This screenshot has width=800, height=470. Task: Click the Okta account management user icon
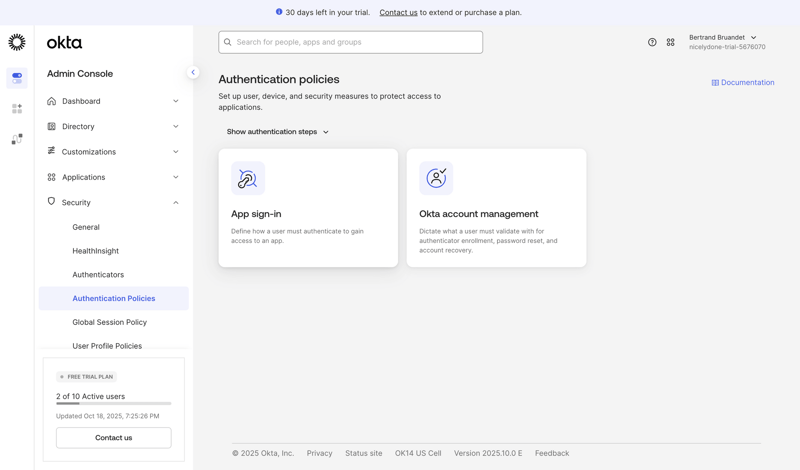436,178
